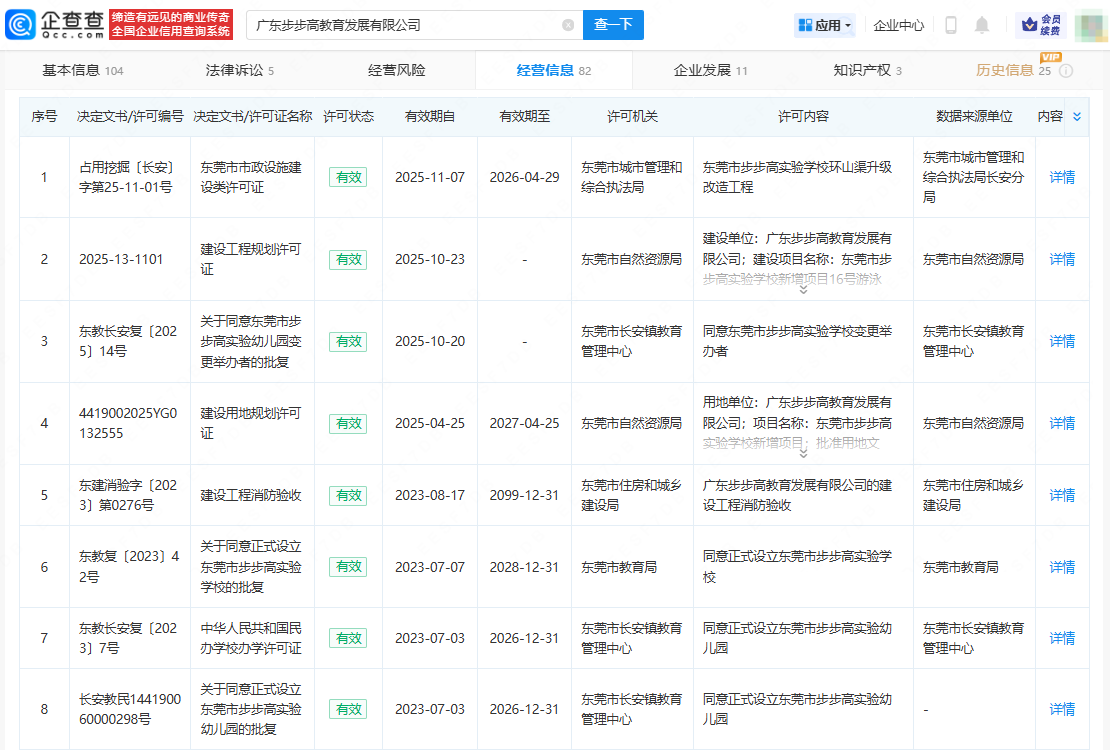Expand table columns with double-chevron icon
Image resolution: width=1110 pixels, height=750 pixels.
pos(1077,117)
